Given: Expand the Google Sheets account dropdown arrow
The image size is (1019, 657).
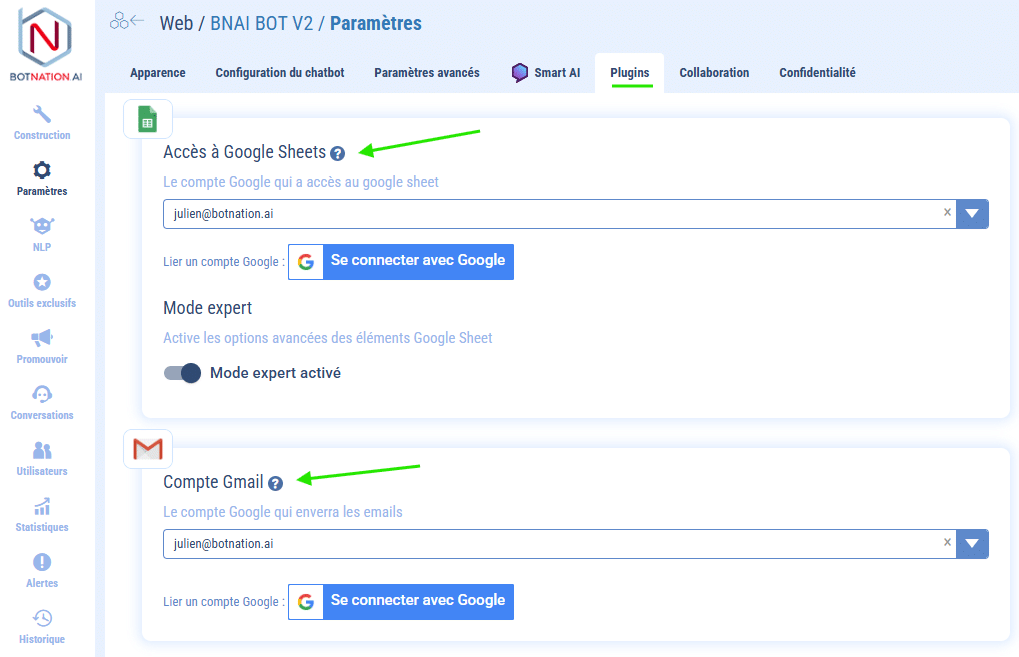Looking at the screenshot, I should (x=972, y=214).
